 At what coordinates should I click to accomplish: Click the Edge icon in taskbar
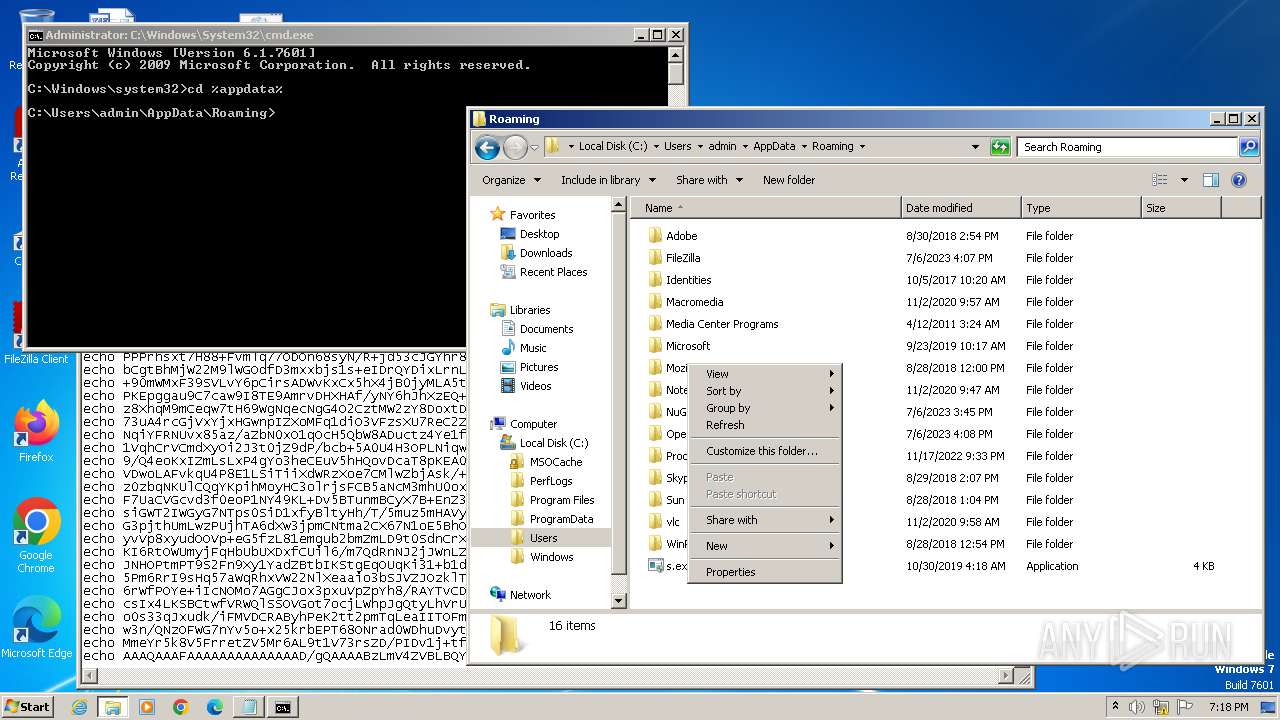point(214,707)
